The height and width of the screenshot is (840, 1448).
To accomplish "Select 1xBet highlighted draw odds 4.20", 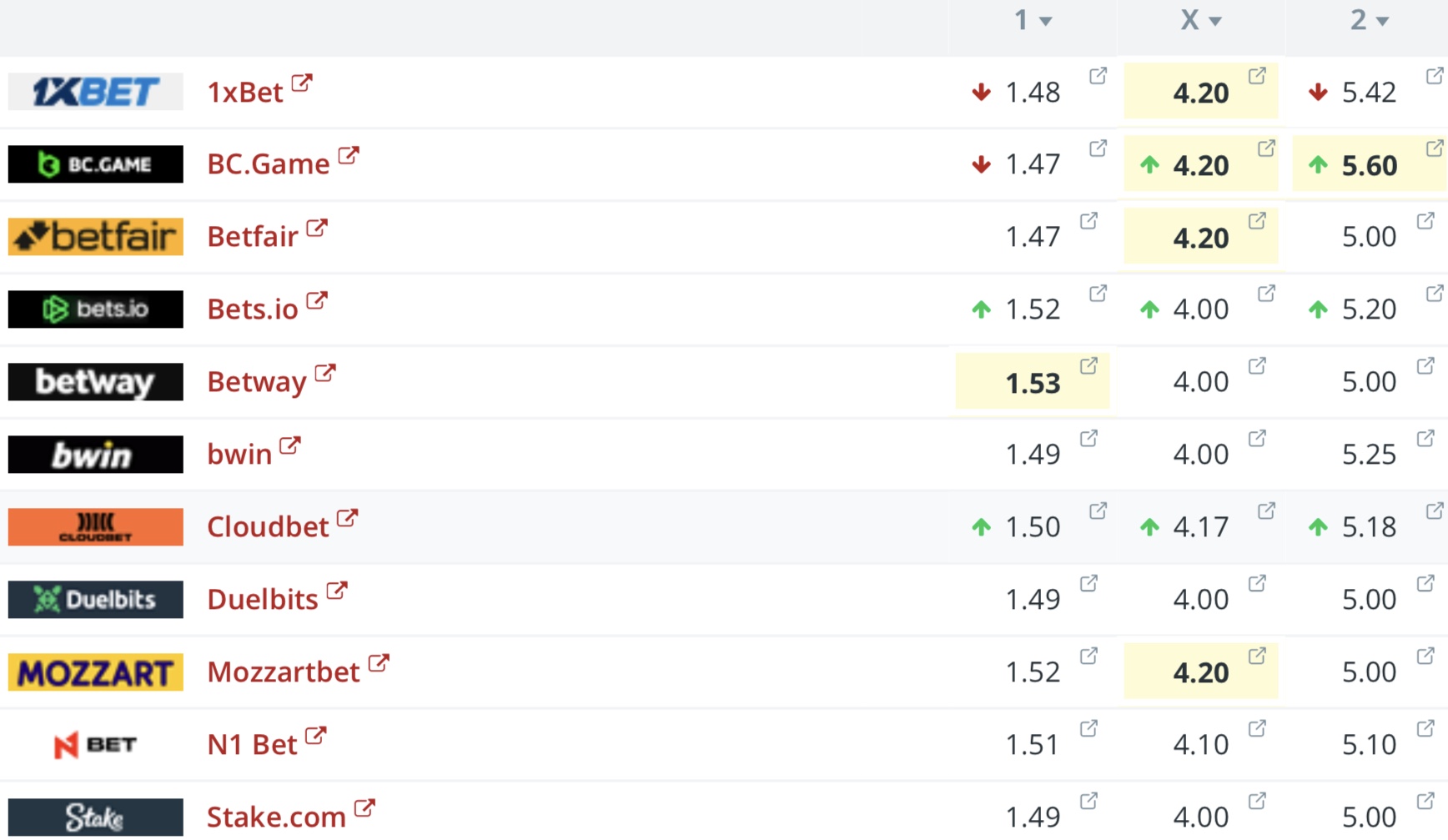I will (1200, 93).
